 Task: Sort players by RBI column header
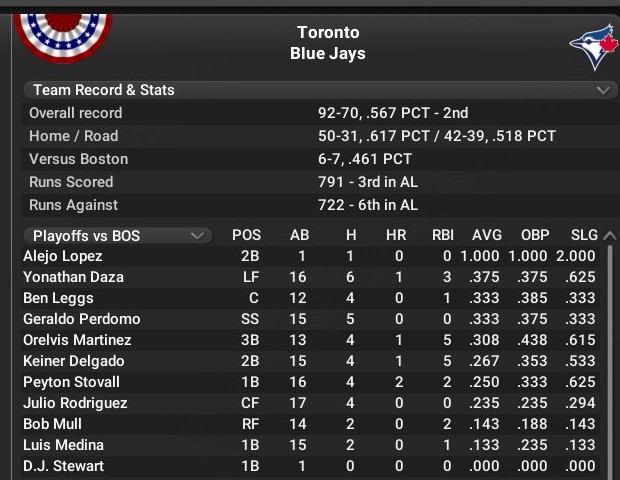[442, 236]
